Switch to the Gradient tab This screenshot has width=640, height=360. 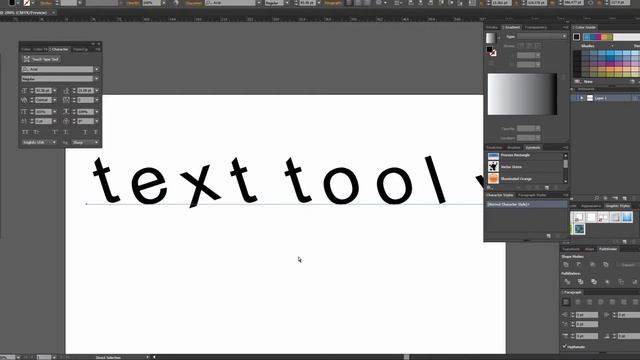[x=511, y=27]
